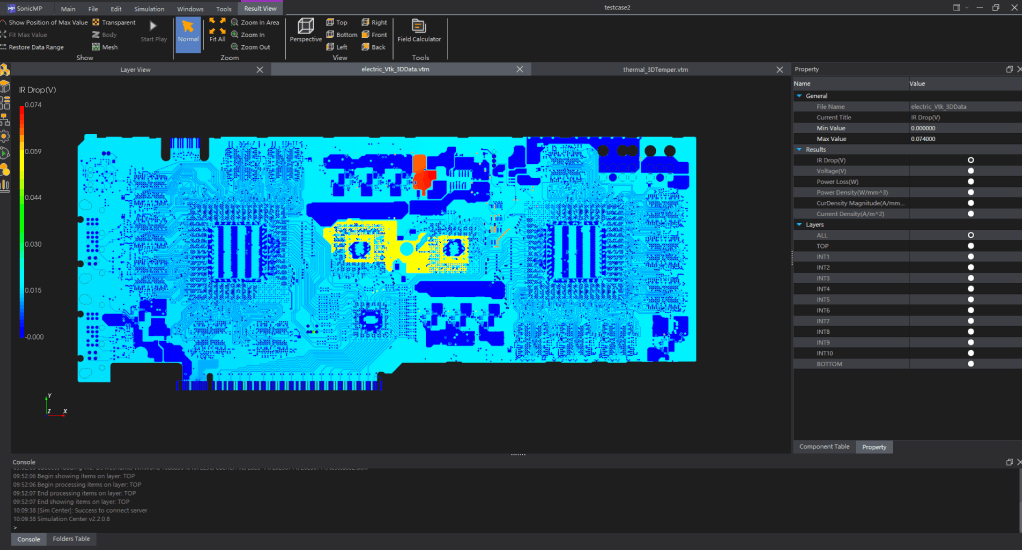Click the IR Drop color legend bar
Screen dimensions: 1022x550
[21, 220]
